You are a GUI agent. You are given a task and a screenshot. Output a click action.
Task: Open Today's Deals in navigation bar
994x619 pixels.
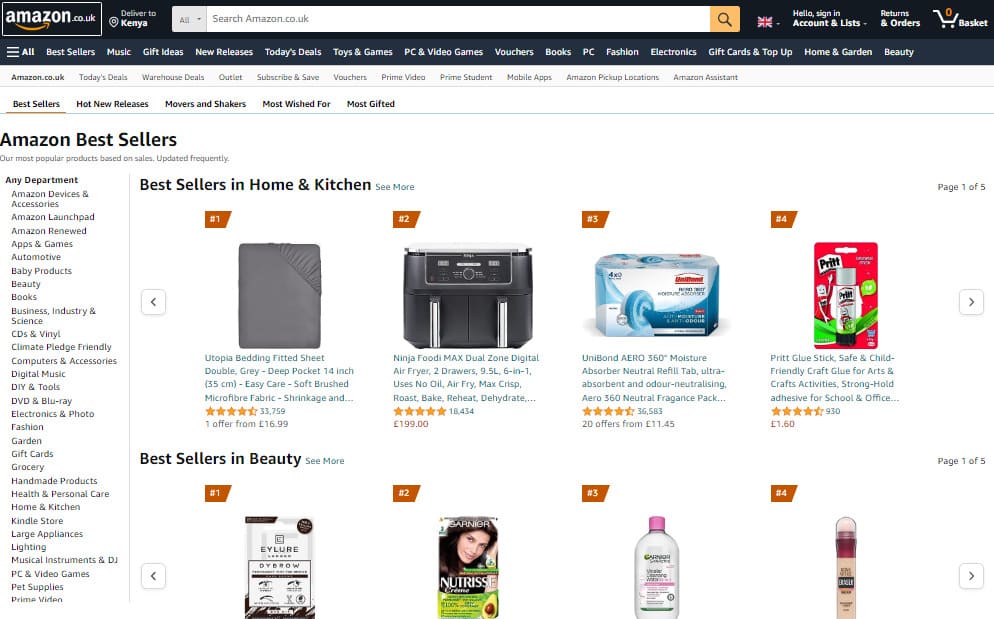pyautogui.click(x=293, y=52)
